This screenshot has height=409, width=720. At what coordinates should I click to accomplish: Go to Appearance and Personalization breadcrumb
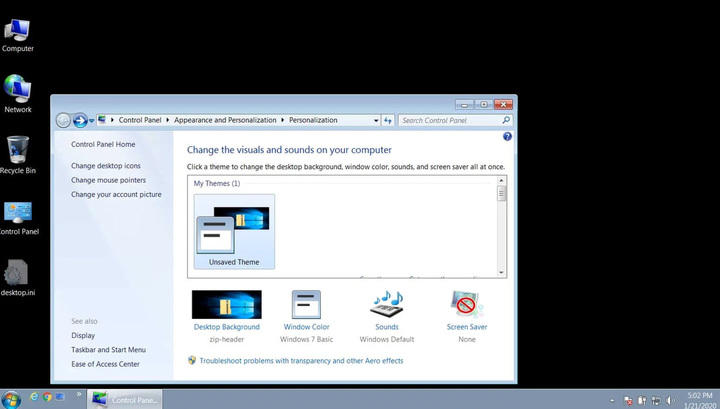tap(225, 120)
